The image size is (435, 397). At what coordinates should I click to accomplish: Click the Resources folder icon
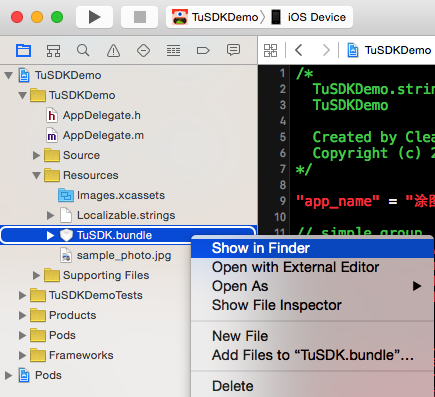click(x=52, y=175)
